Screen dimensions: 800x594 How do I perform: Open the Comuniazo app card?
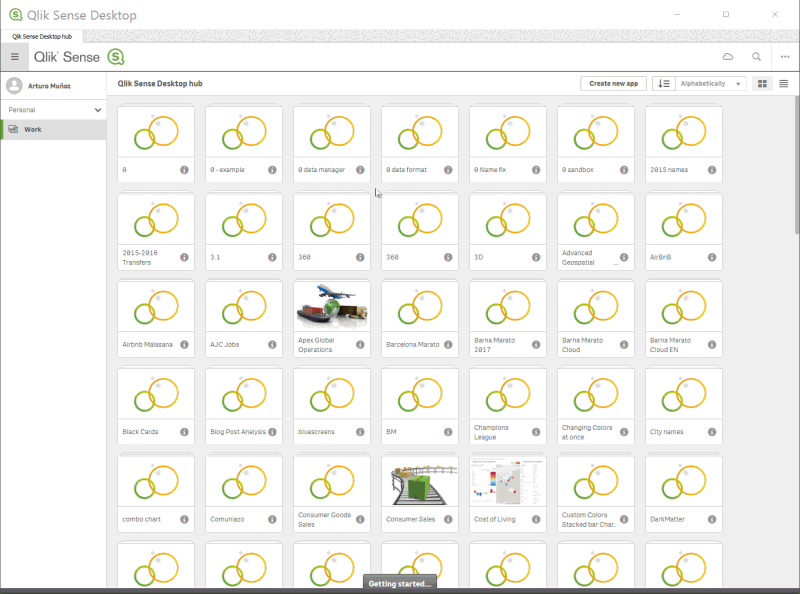coord(243,493)
